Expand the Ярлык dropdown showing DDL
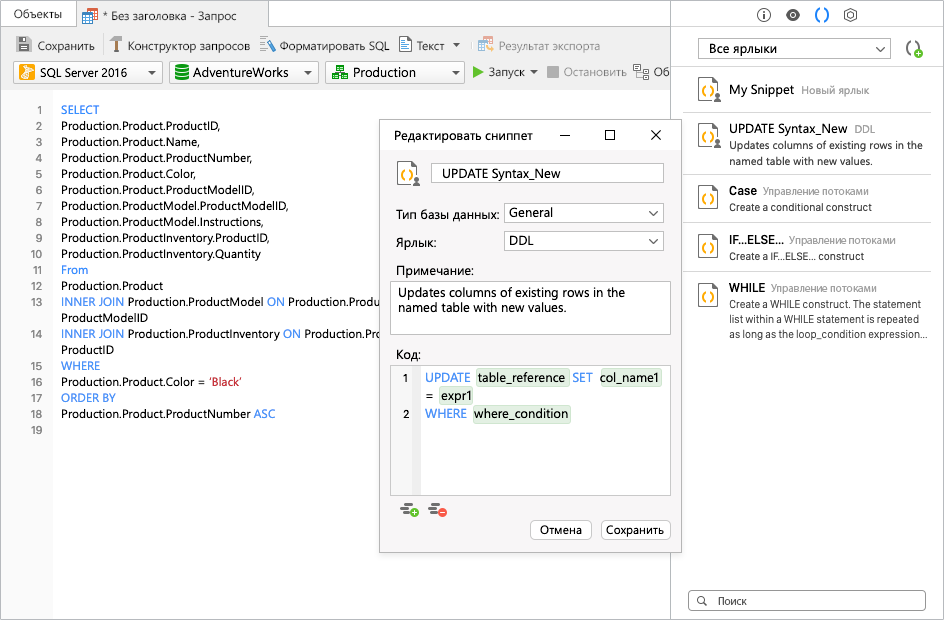The image size is (944, 620). pyautogui.click(x=583, y=241)
